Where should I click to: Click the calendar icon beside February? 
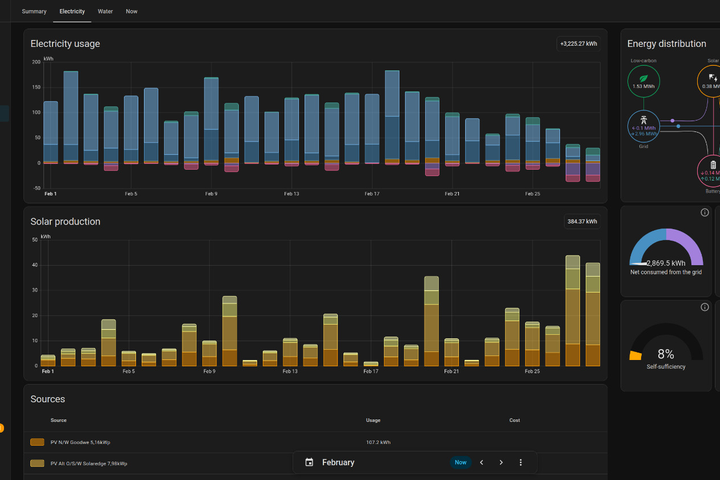tap(309, 463)
